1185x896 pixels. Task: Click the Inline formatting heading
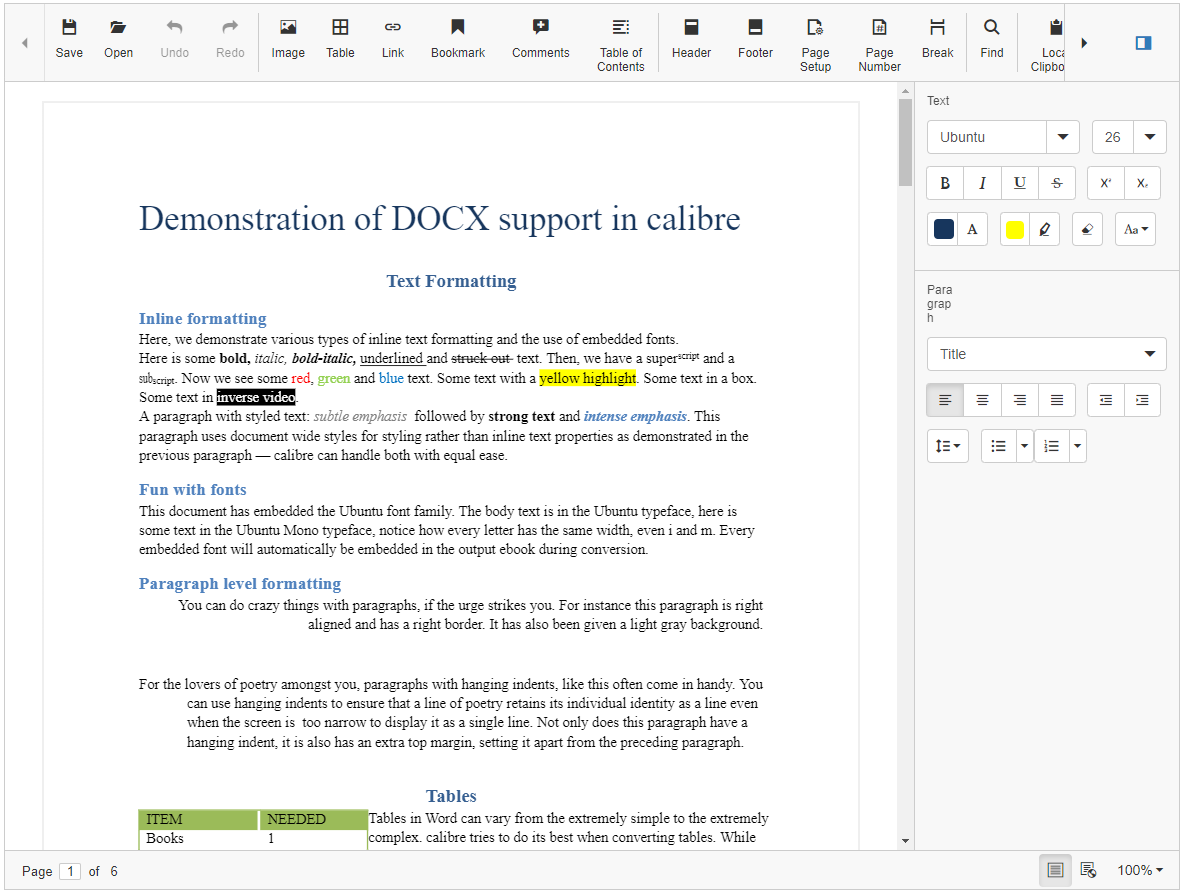pyautogui.click(x=203, y=319)
